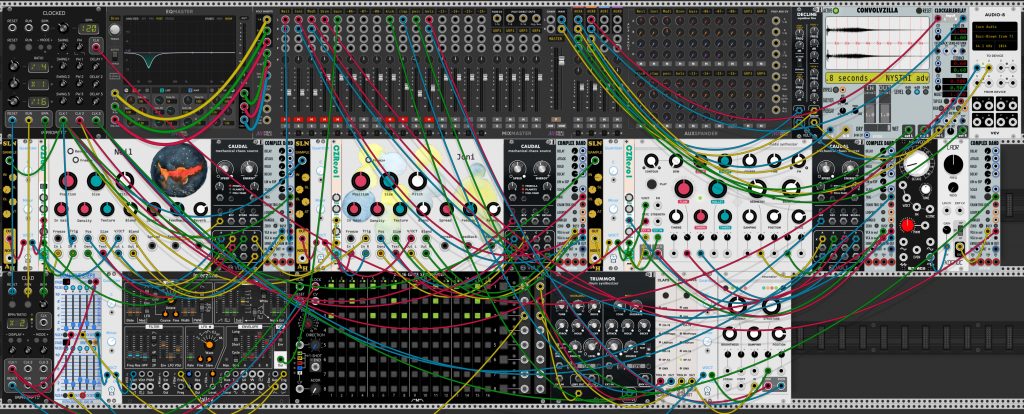Click the ClockableDelay module title
1024x414 pixels.
(951, 11)
